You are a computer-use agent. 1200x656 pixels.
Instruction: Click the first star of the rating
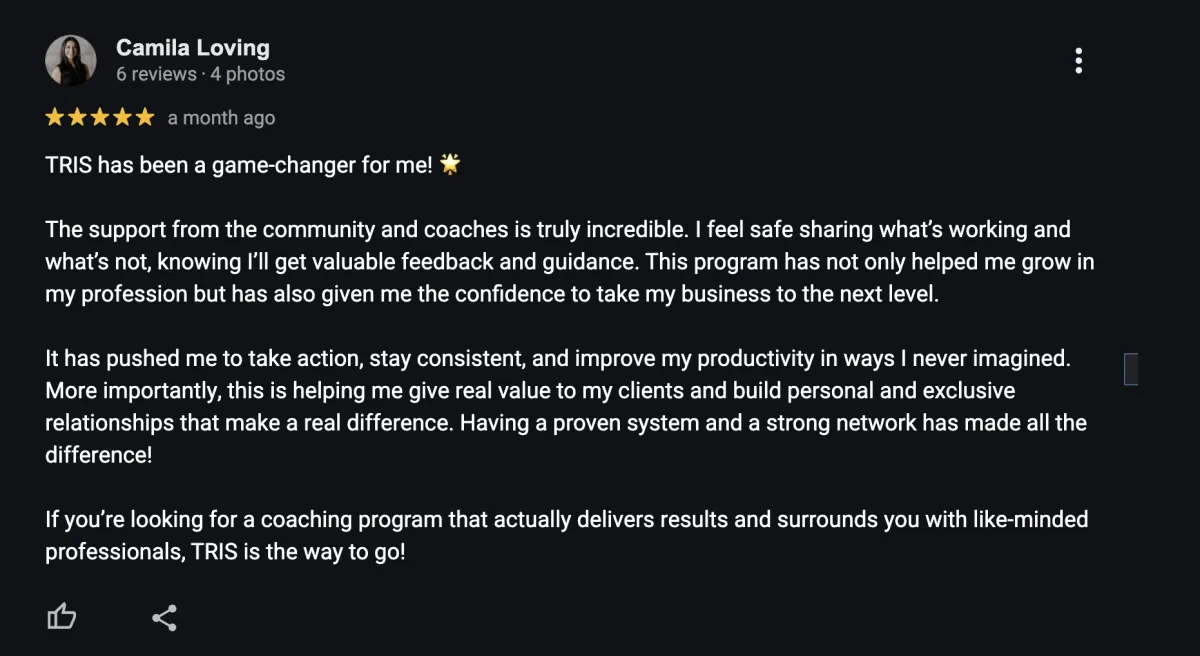tap(55, 117)
